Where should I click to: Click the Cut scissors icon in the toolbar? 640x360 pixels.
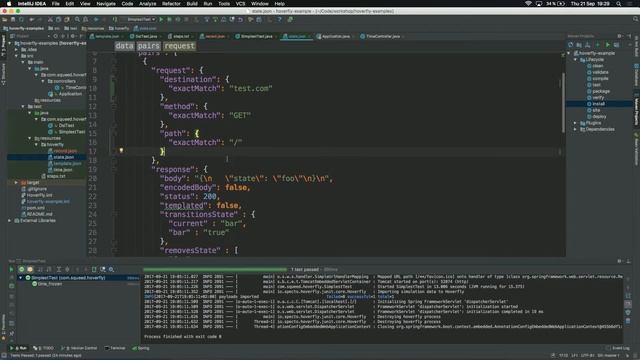pos(50,19)
